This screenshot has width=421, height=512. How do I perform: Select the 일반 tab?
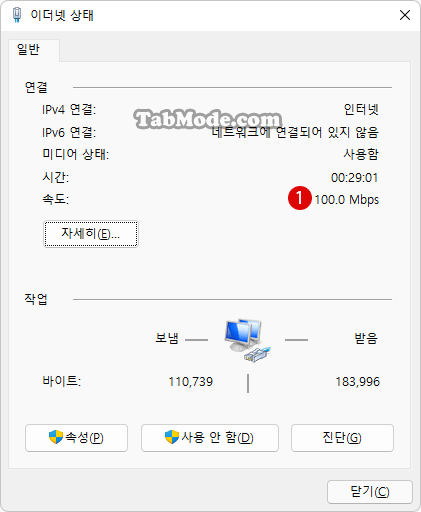29,50
